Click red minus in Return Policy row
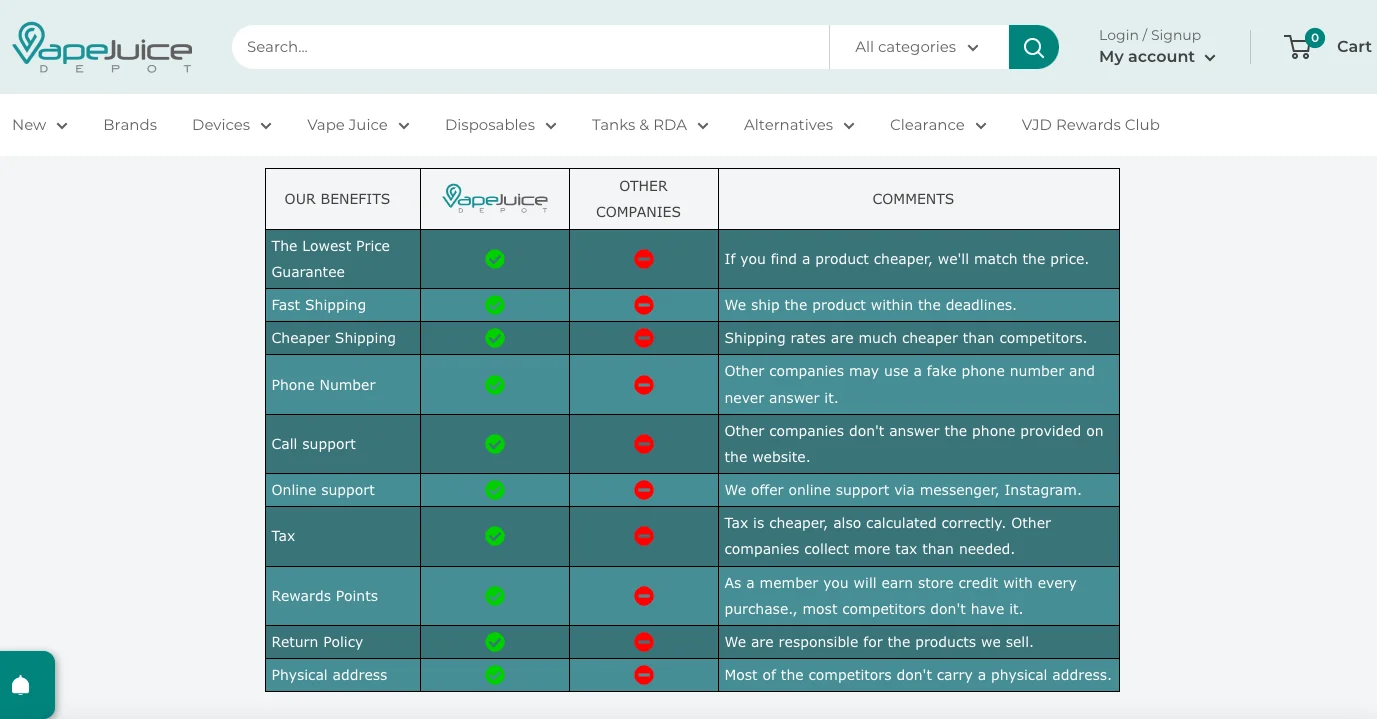Image resolution: width=1377 pixels, height=719 pixels. coord(644,642)
